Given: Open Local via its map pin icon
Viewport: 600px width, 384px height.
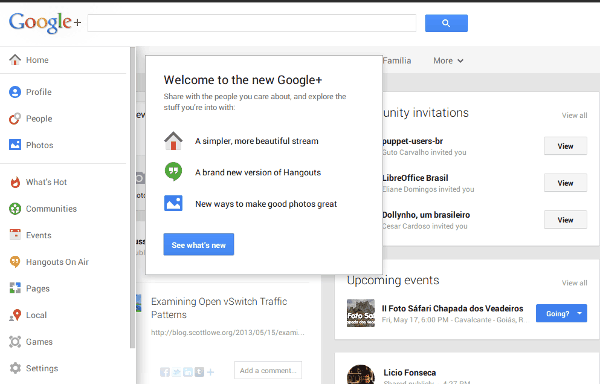Looking at the screenshot, I should (x=15, y=315).
